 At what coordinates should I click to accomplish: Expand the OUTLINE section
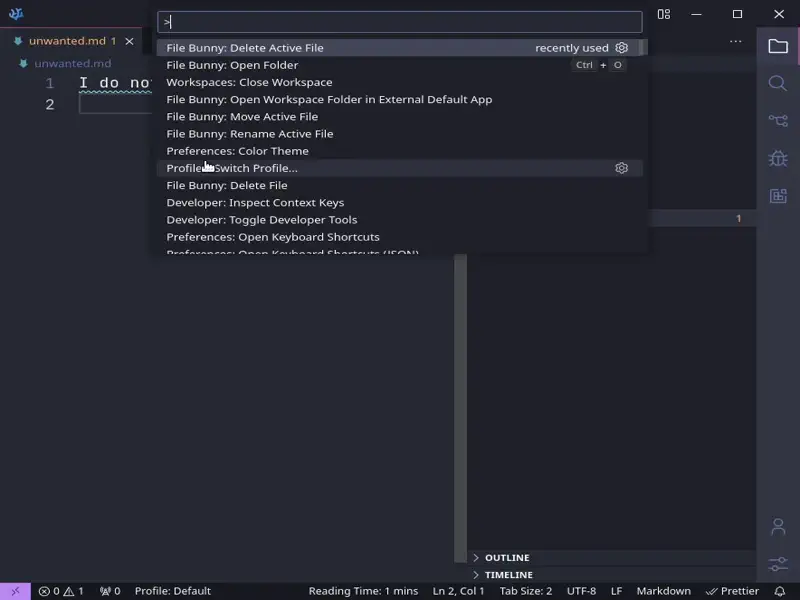tap(611, 557)
